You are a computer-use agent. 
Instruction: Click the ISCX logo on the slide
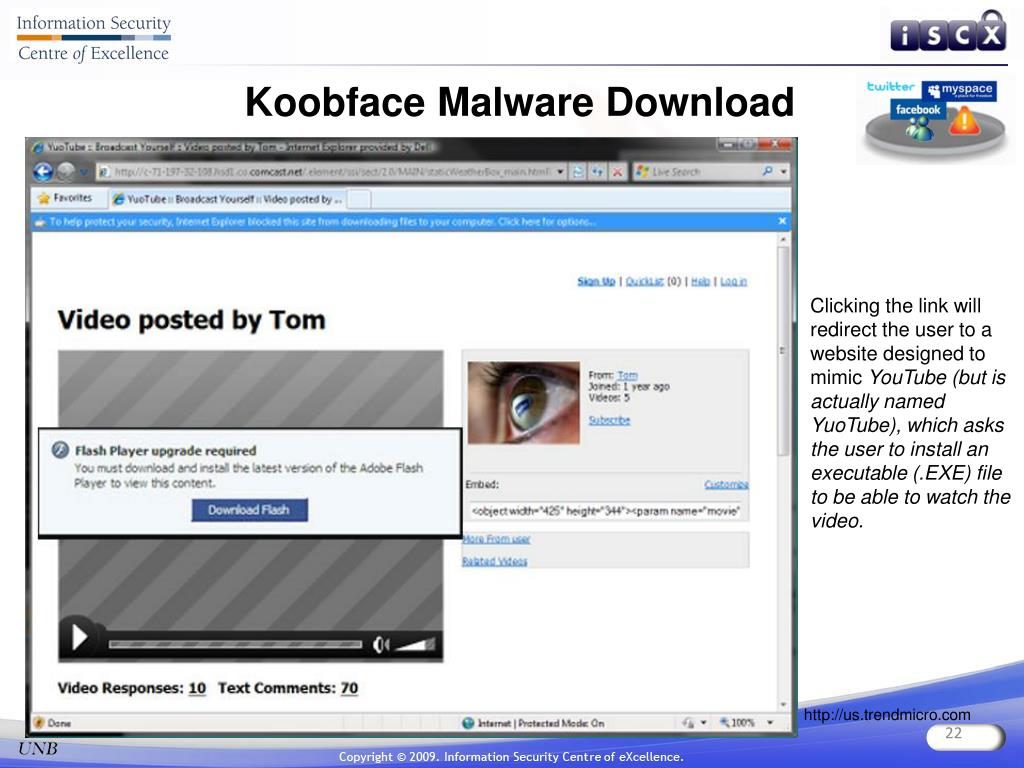pyautogui.click(x=948, y=33)
